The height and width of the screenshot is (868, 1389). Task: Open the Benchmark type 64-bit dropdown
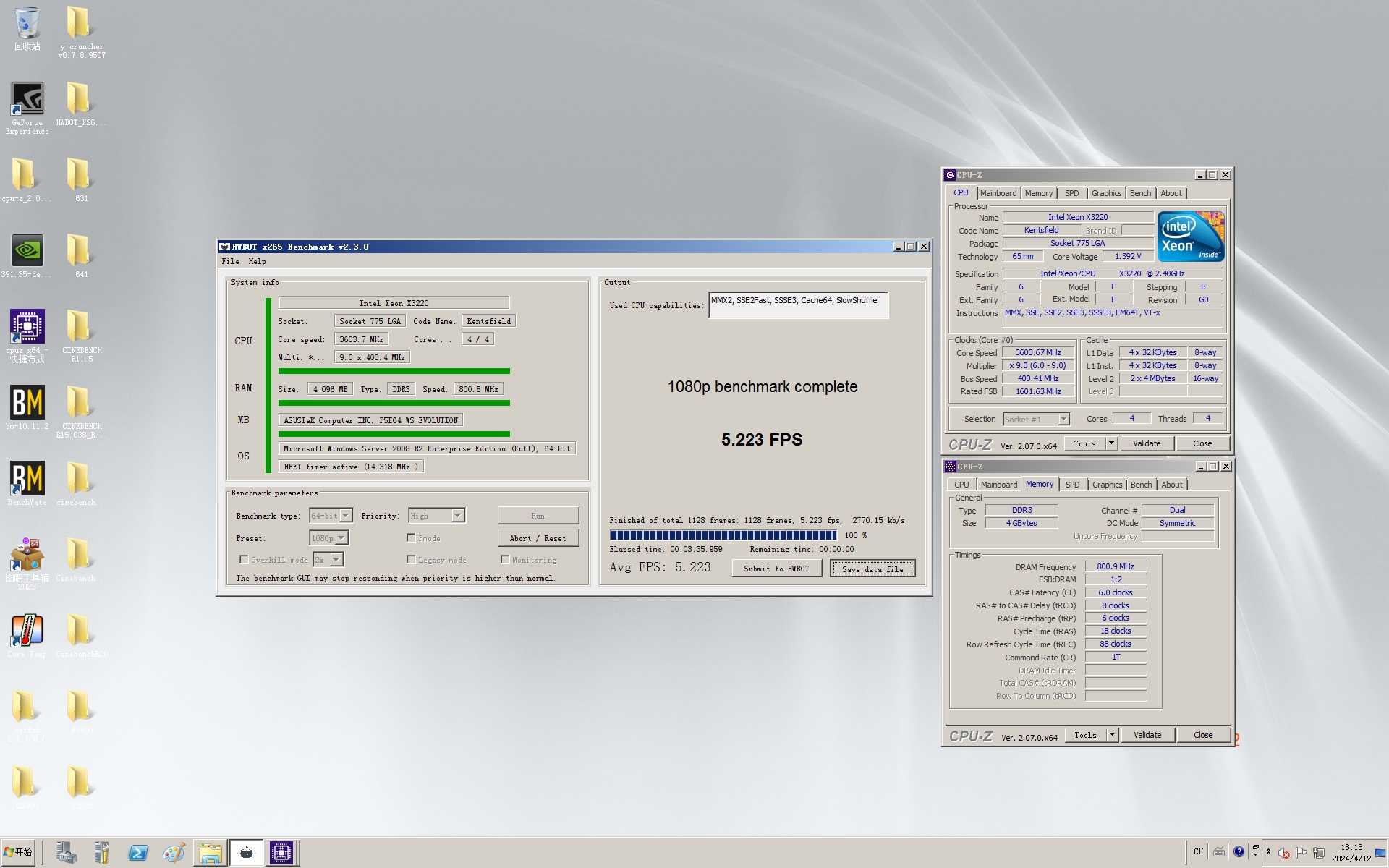coord(346,516)
